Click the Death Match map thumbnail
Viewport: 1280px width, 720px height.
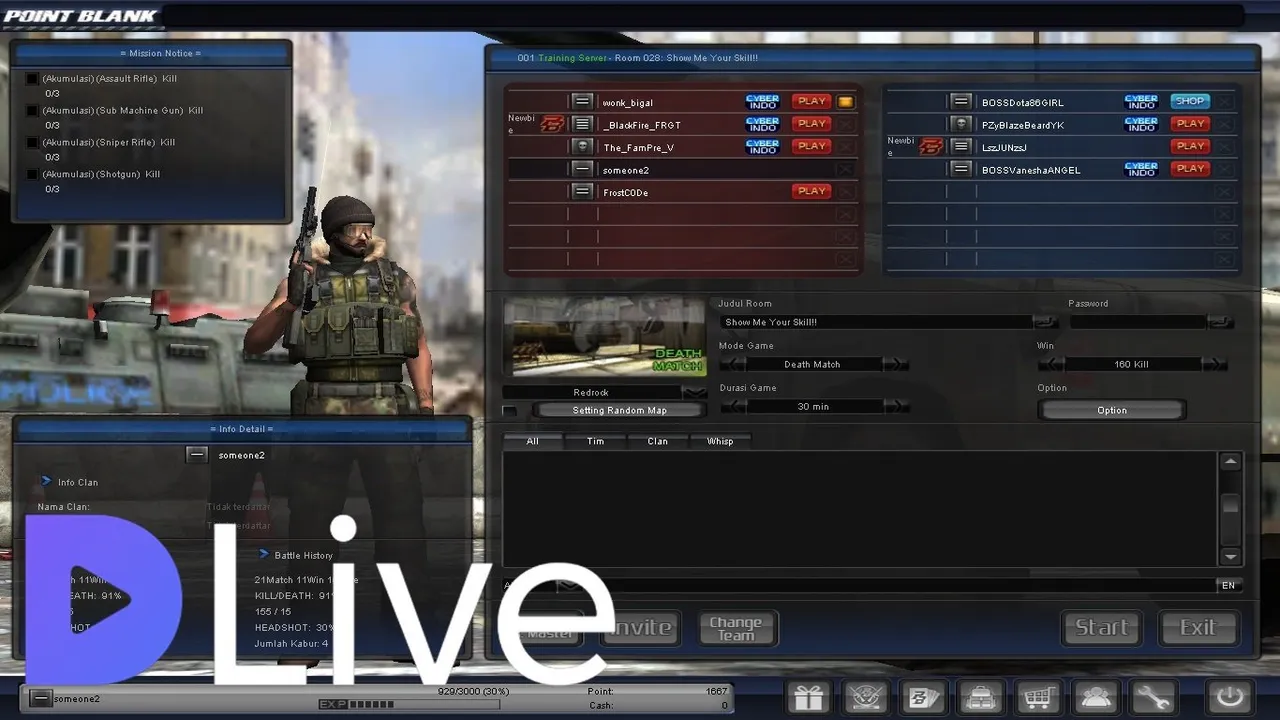coord(605,337)
